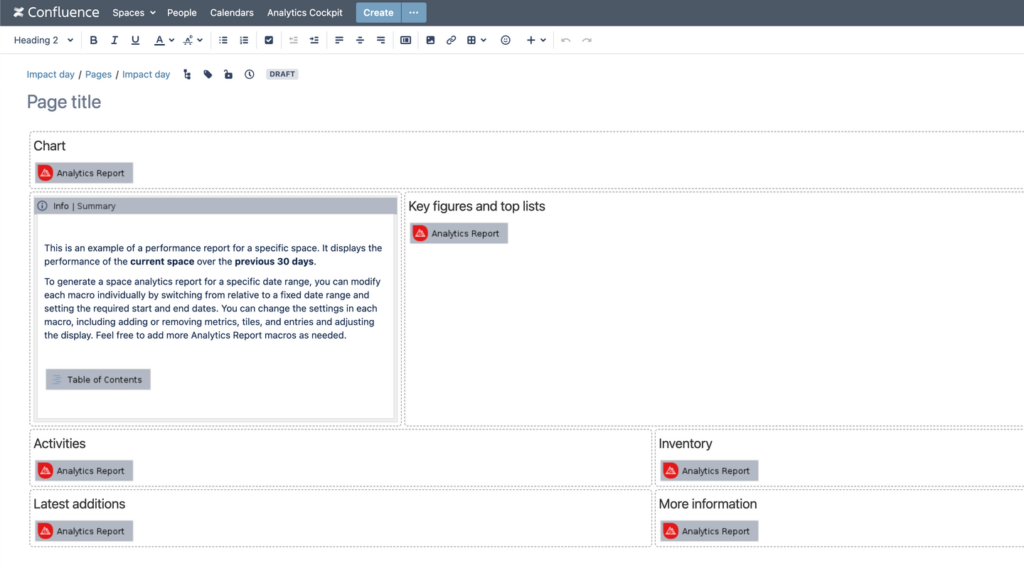The width and height of the screenshot is (1024, 571).
Task: Open page layout options
Action: pos(406,40)
